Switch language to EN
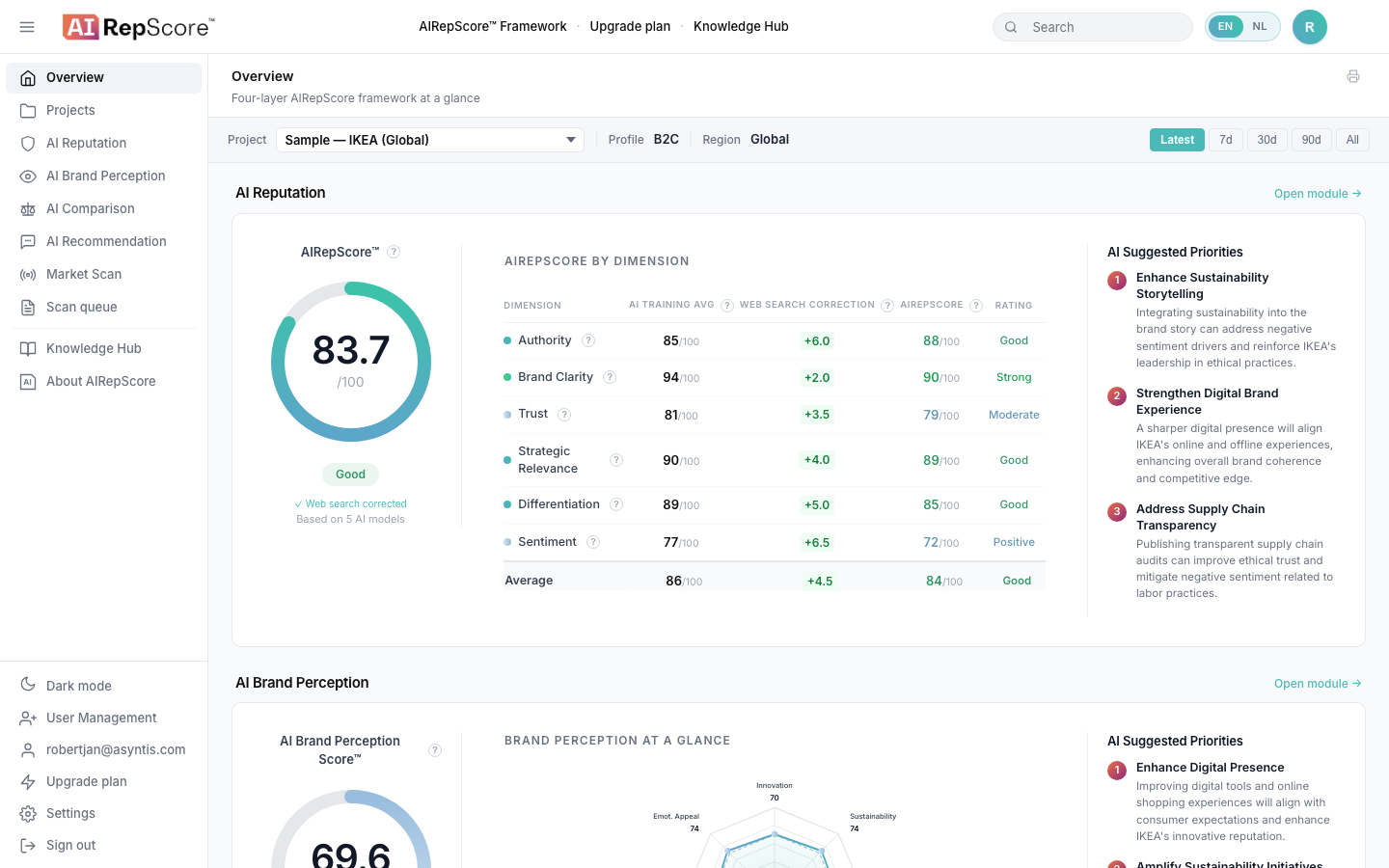The image size is (1389, 868). coord(1225,27)
